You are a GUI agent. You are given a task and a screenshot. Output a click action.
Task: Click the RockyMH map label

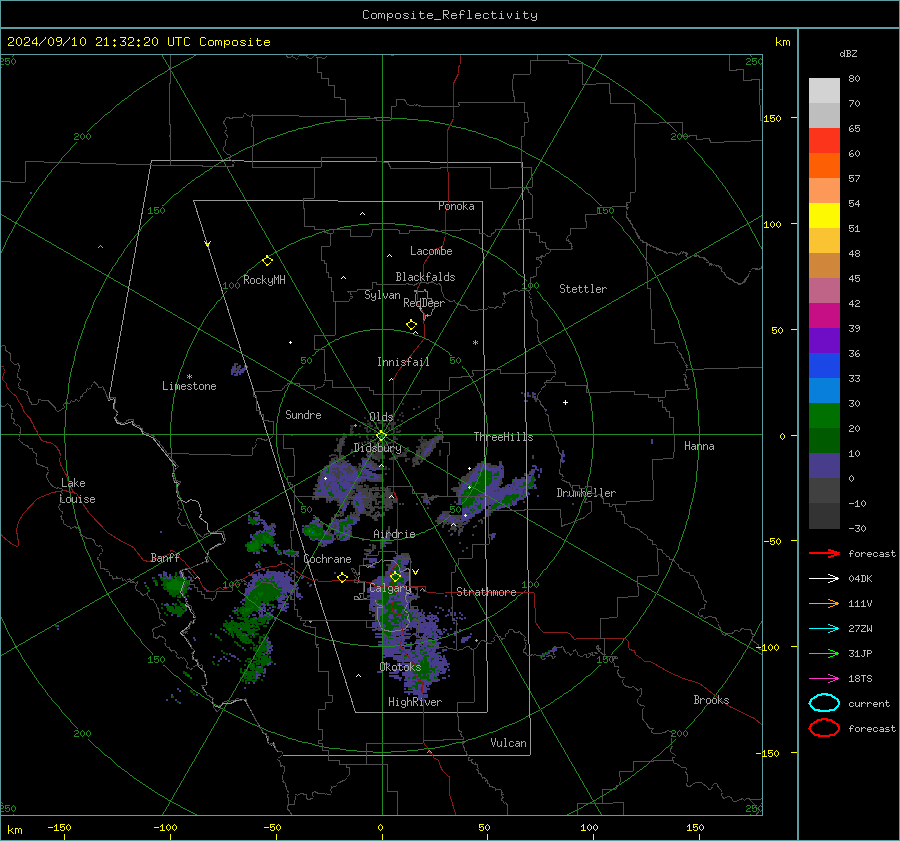point(264,280)
